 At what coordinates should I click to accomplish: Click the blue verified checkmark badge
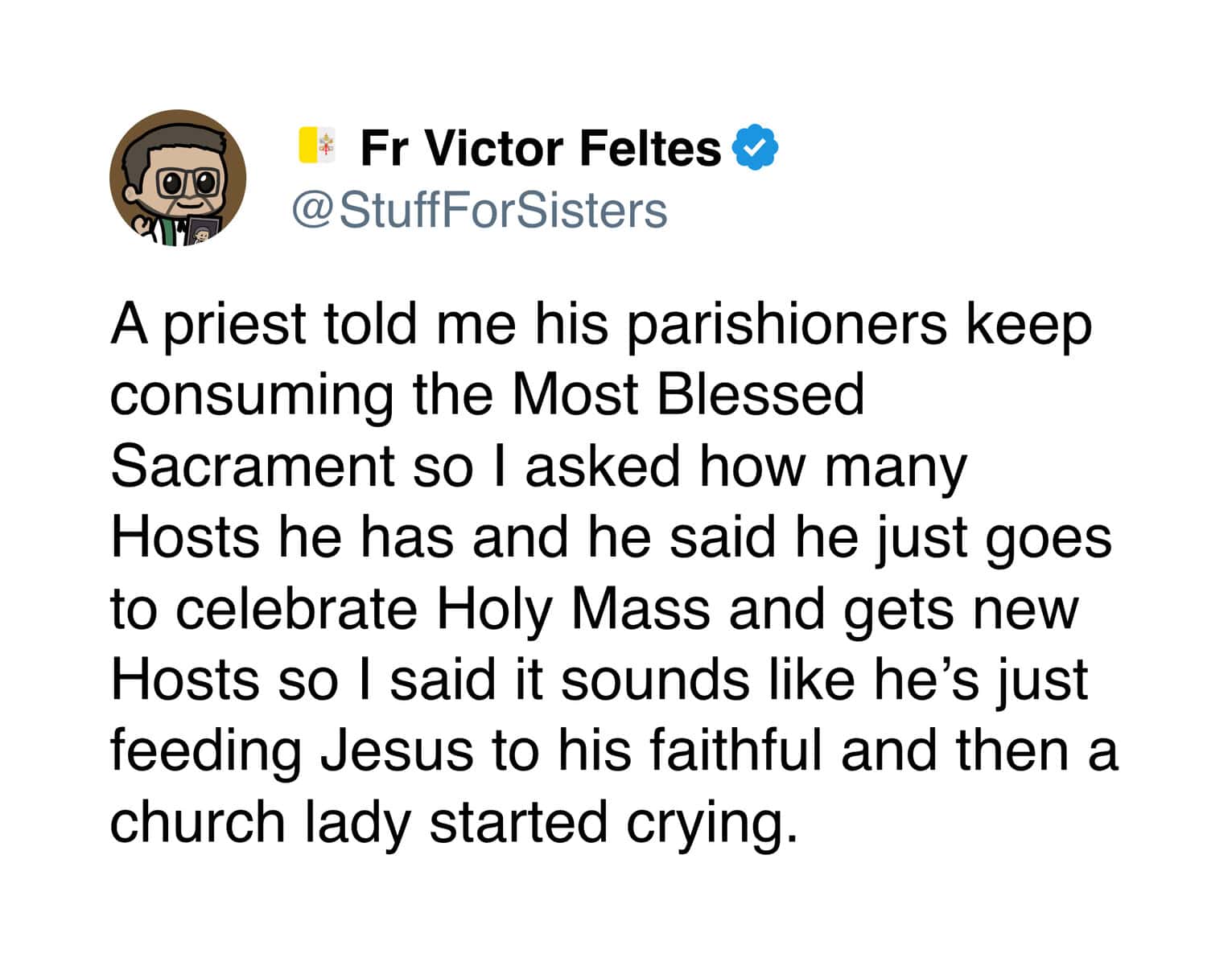point(754,147)
